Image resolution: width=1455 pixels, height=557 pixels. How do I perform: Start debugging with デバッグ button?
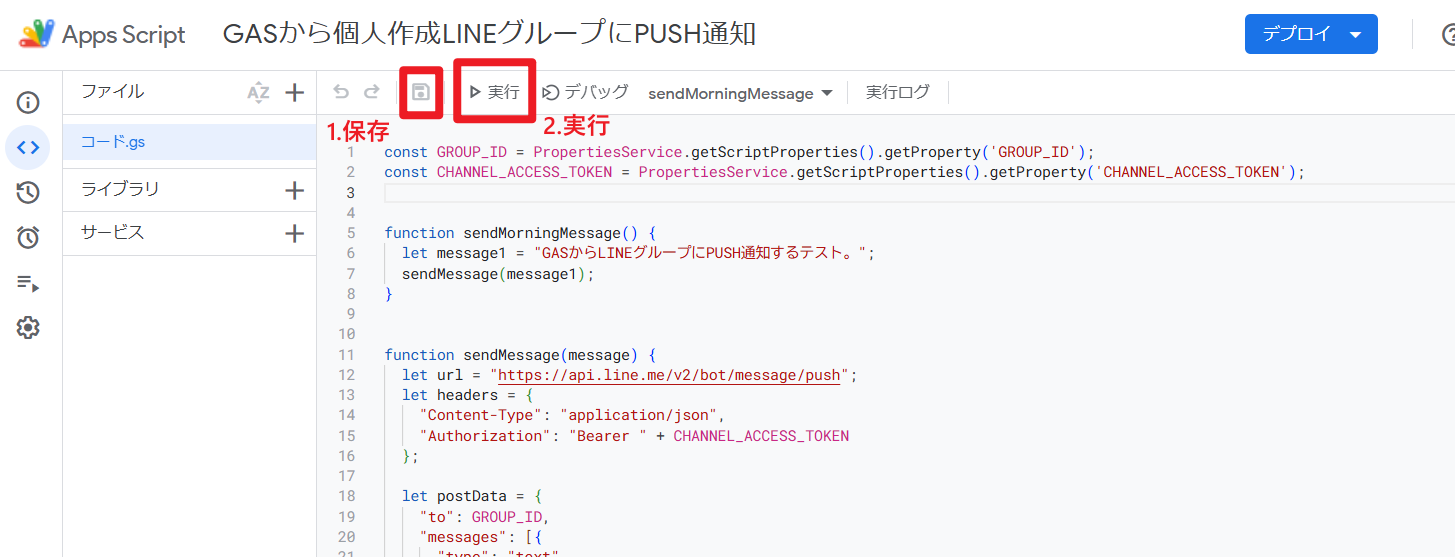click(x=585, y=92)
